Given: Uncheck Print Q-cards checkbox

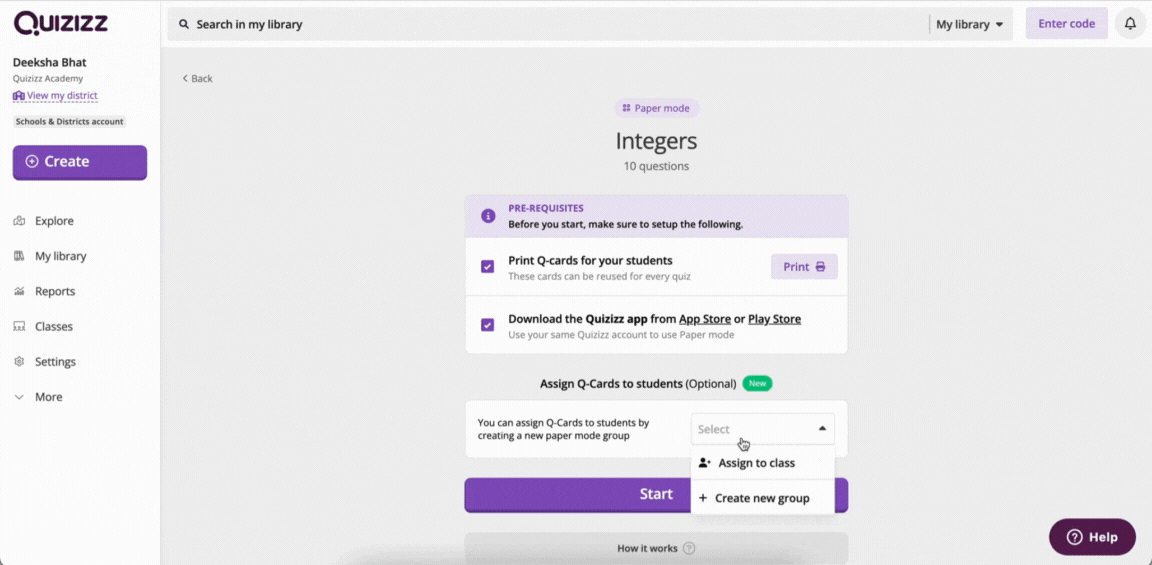Looking at the screenshot, I should click(x=487, y=267).
